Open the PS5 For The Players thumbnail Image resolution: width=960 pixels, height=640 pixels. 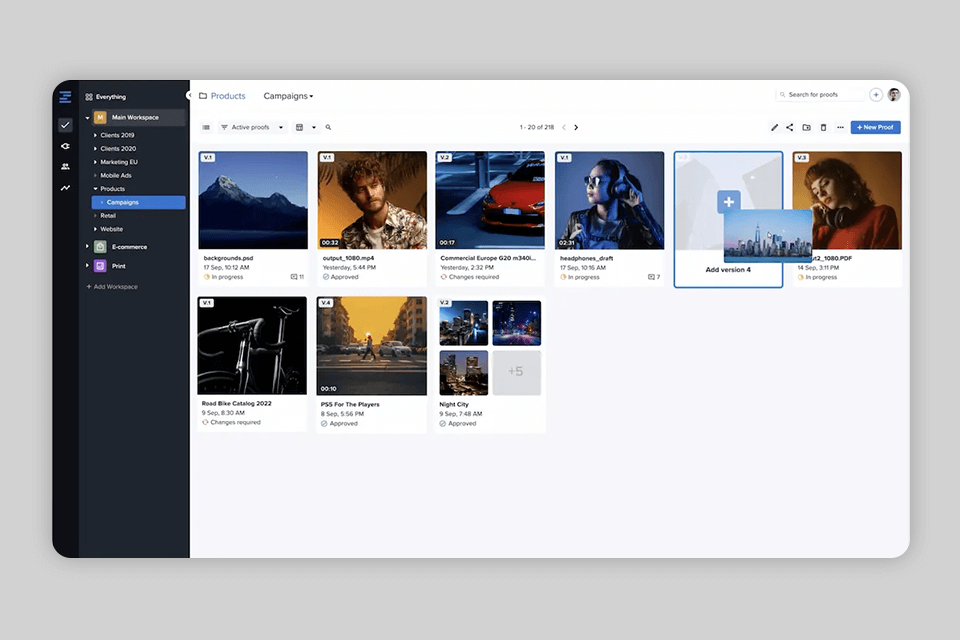click(x=372, y=345)
